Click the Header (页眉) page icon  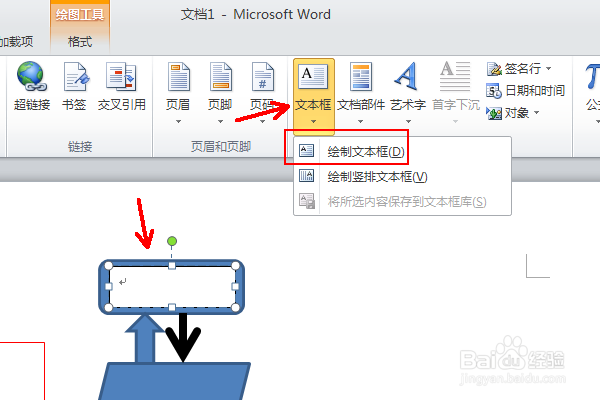click(x=178, y=76)
